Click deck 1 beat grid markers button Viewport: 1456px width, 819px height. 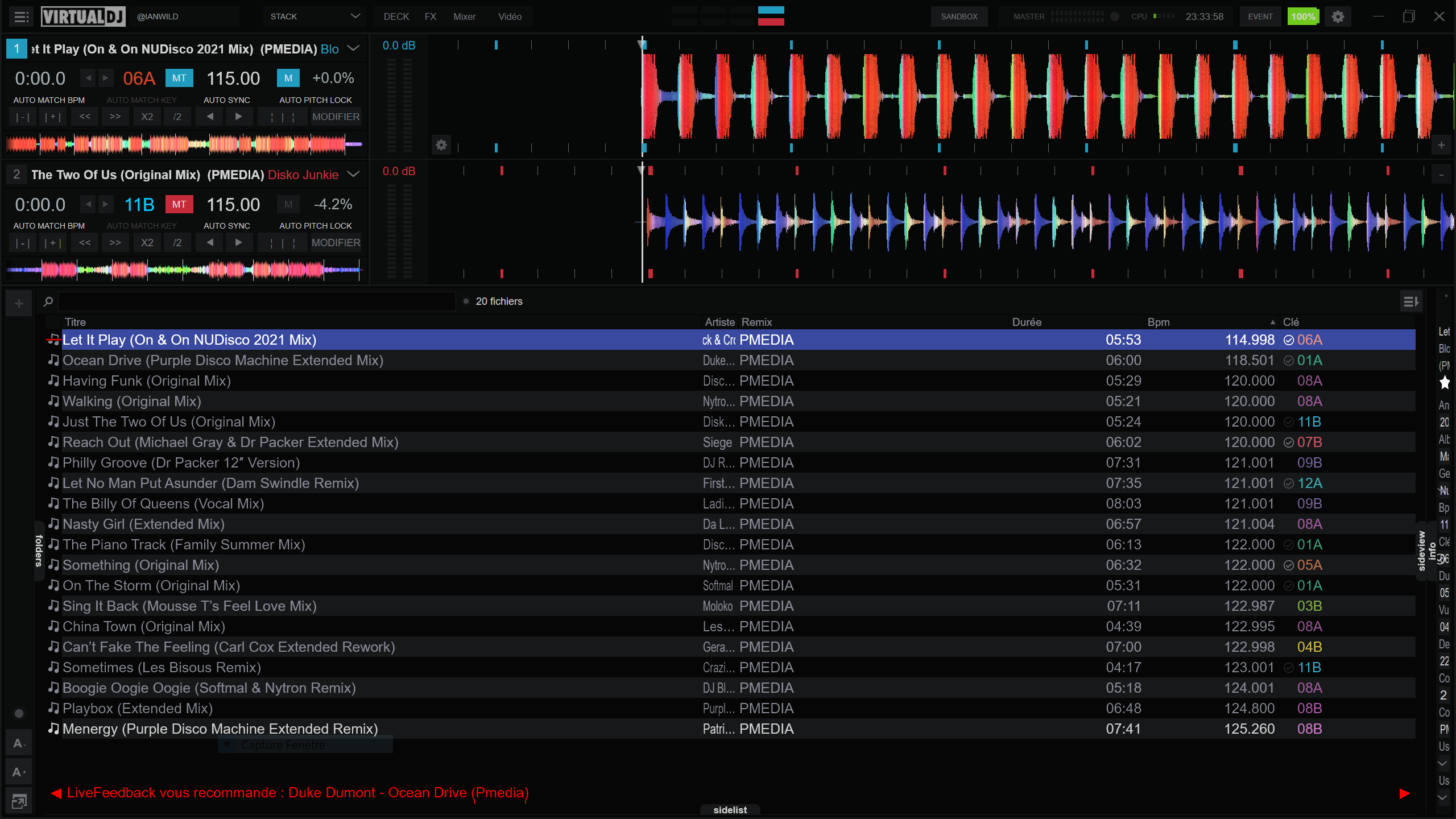283,117
